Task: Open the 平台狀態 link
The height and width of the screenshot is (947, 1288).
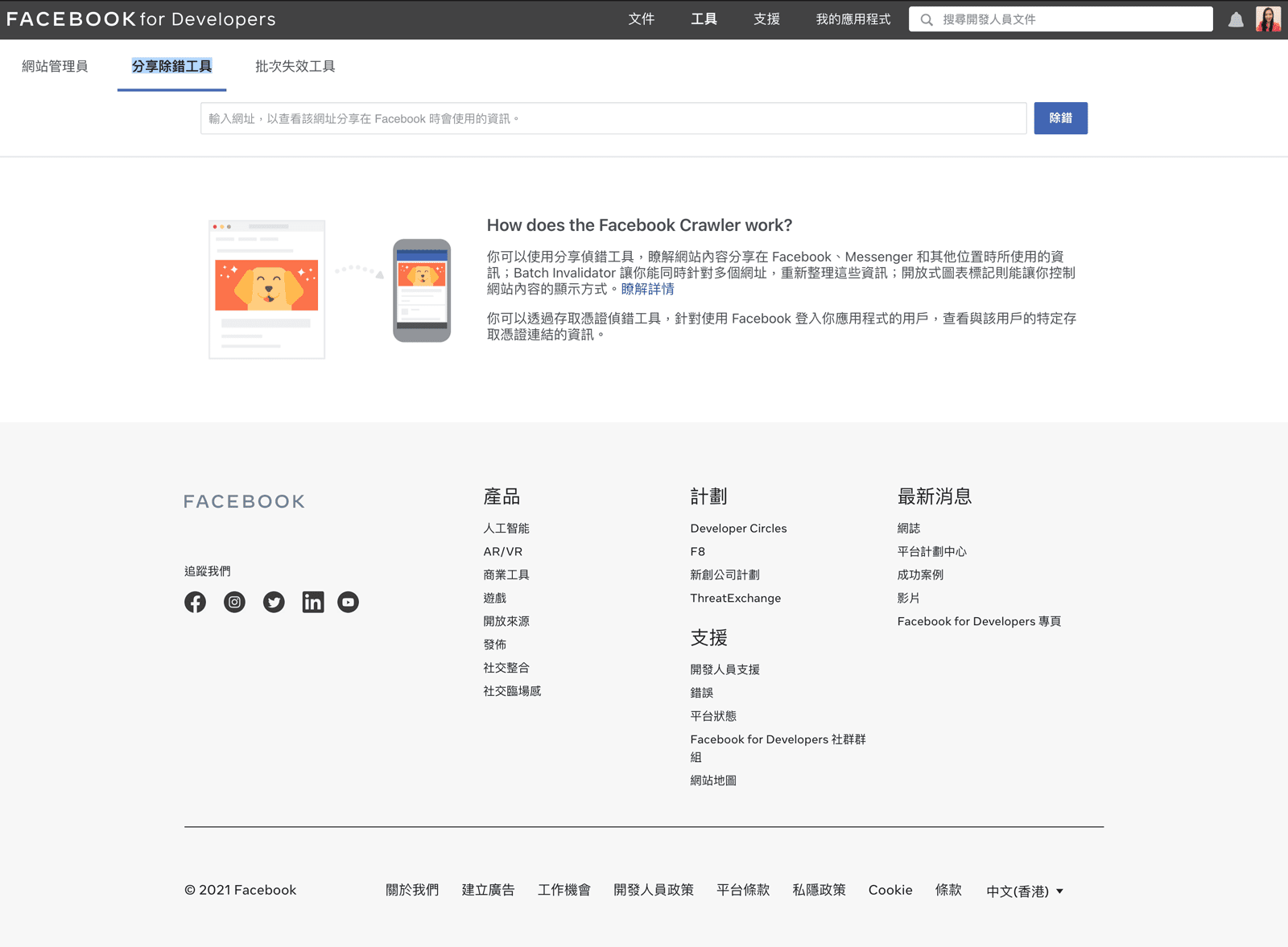Action: 713,716
